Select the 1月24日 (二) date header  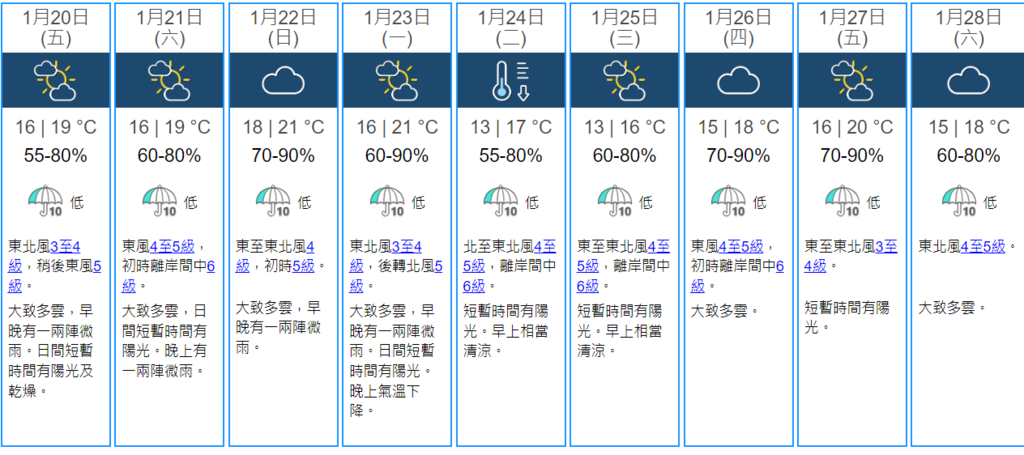[511, 28]
